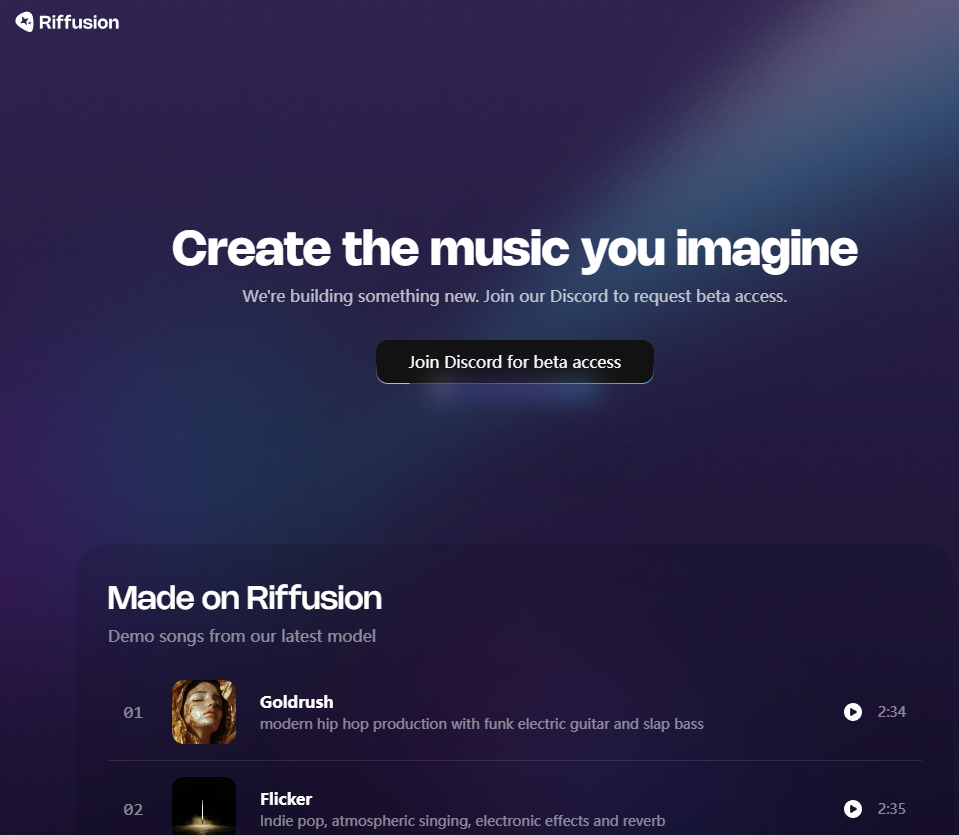Click the Flicker indie pop description
The width and height of the screenshot is (959, 835).
(x=462, y=821)
